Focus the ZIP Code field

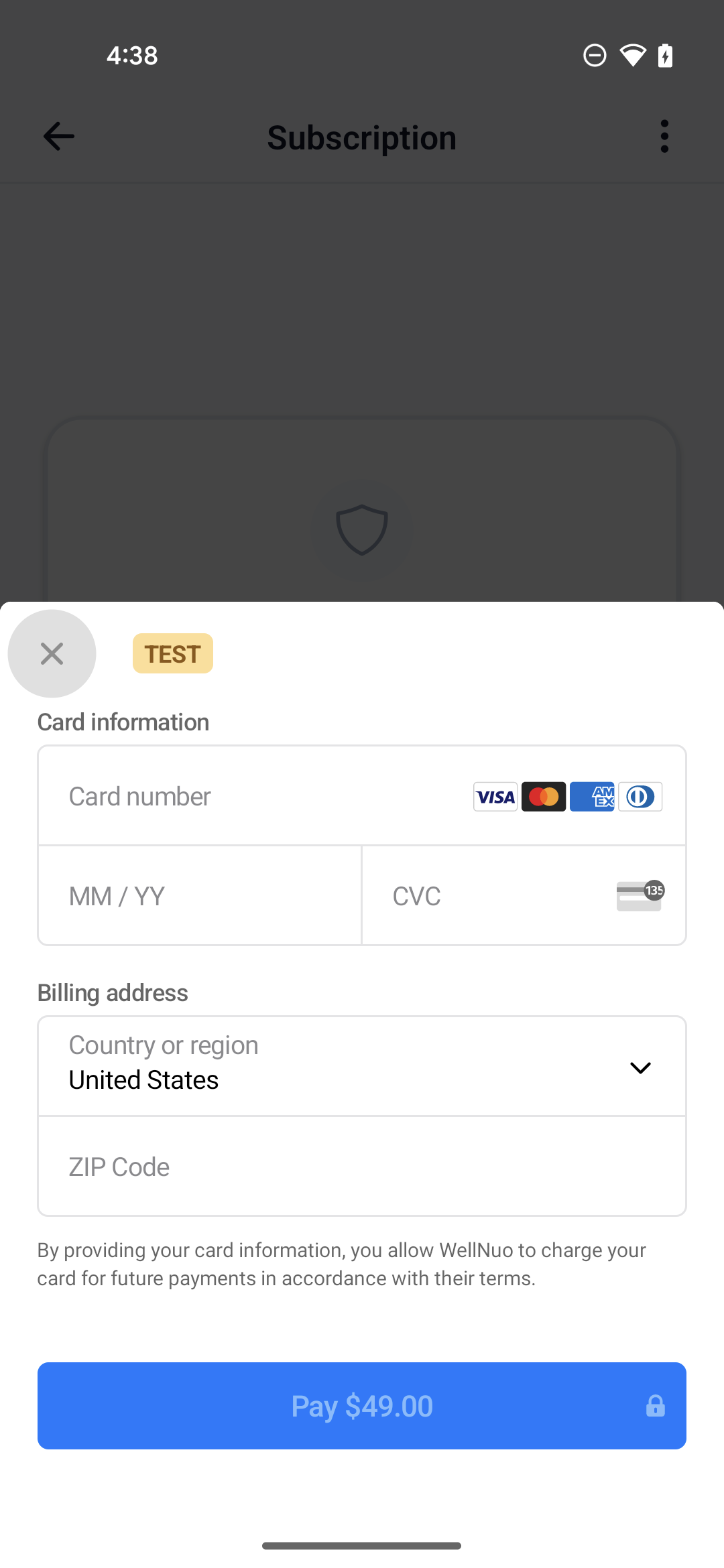(x=362, y=1167)
